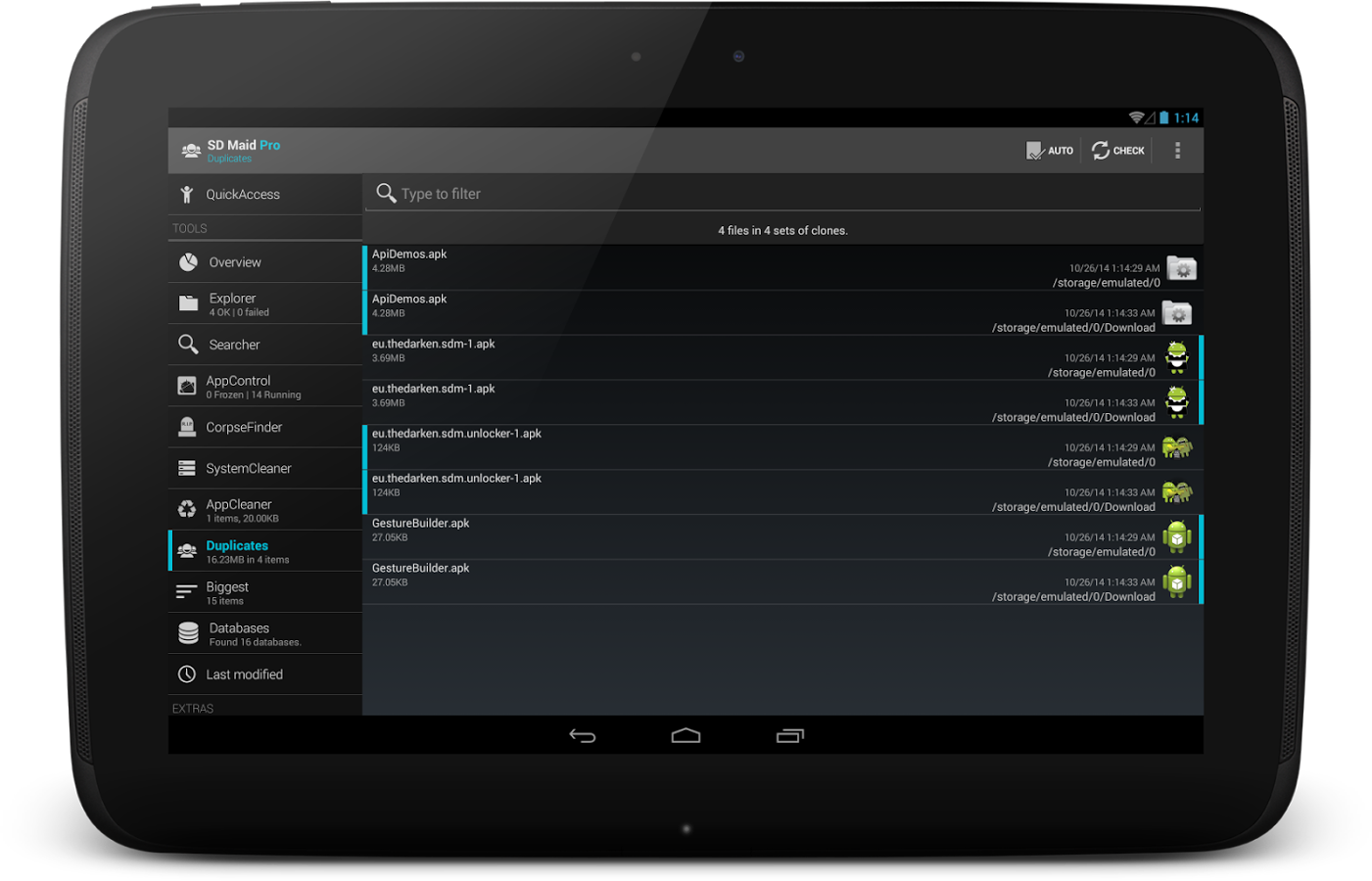Select ApiDemos.apk in /storage/emulated/0
The image size is (1372, 881).
point(782,267)
